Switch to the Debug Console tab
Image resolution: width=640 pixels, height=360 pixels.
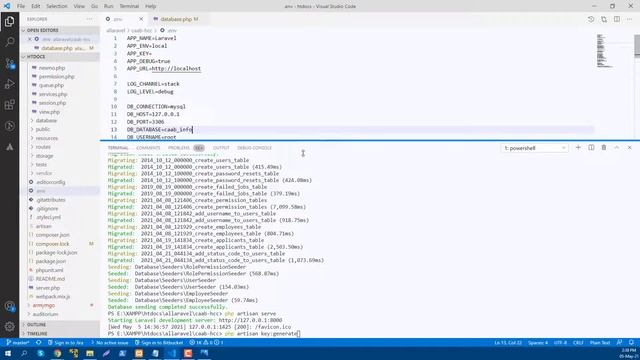click(x=254, y=148)
